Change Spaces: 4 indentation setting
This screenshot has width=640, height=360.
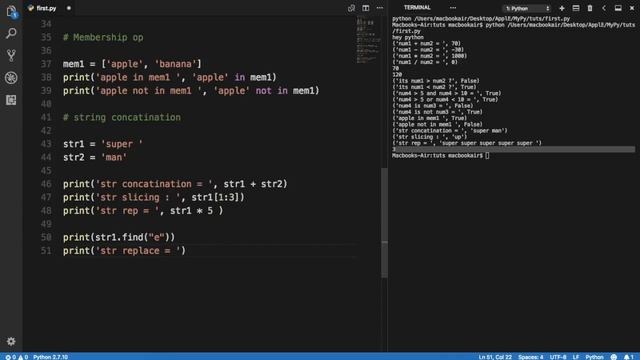[531, 357]
